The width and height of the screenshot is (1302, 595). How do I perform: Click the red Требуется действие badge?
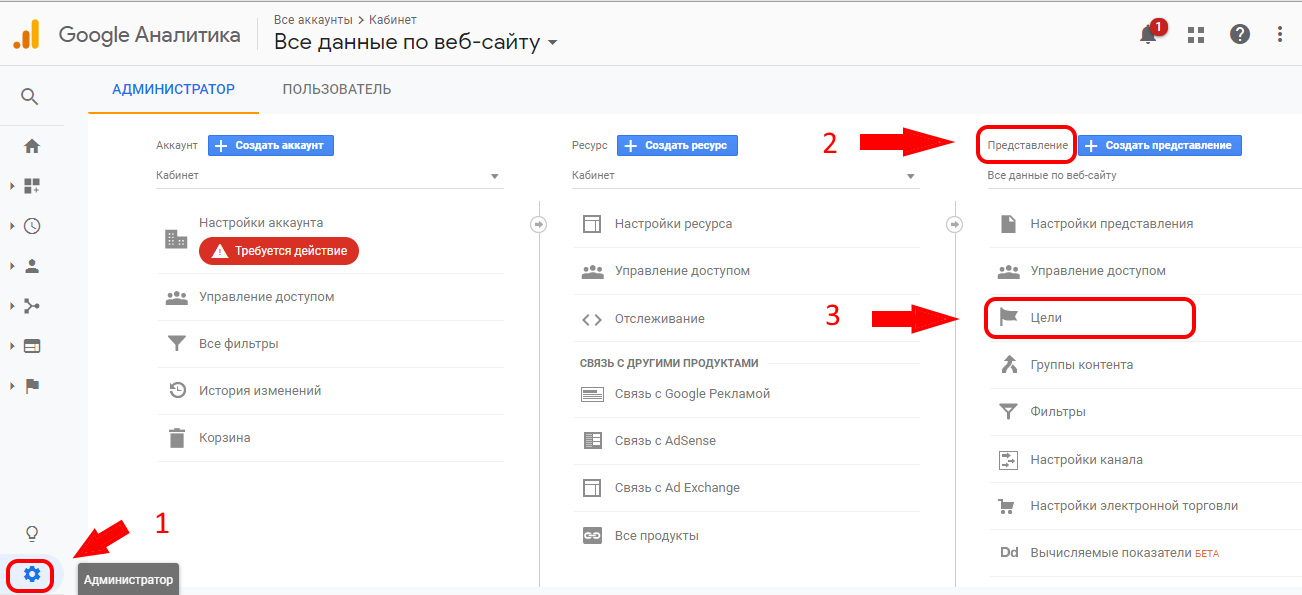point(279,251)
